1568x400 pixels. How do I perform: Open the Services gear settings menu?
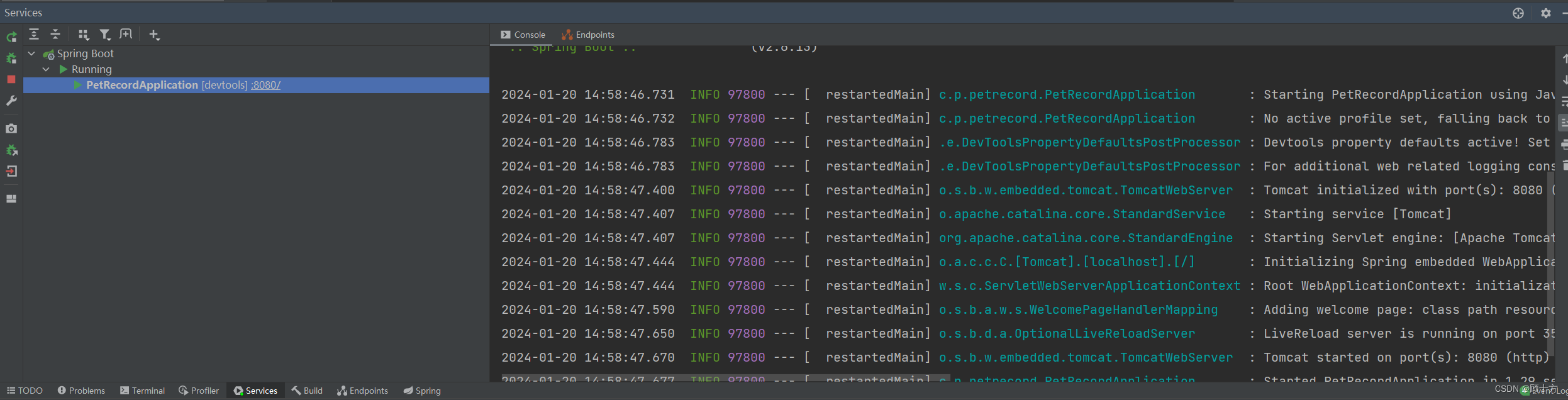[x=1546, y=13]
